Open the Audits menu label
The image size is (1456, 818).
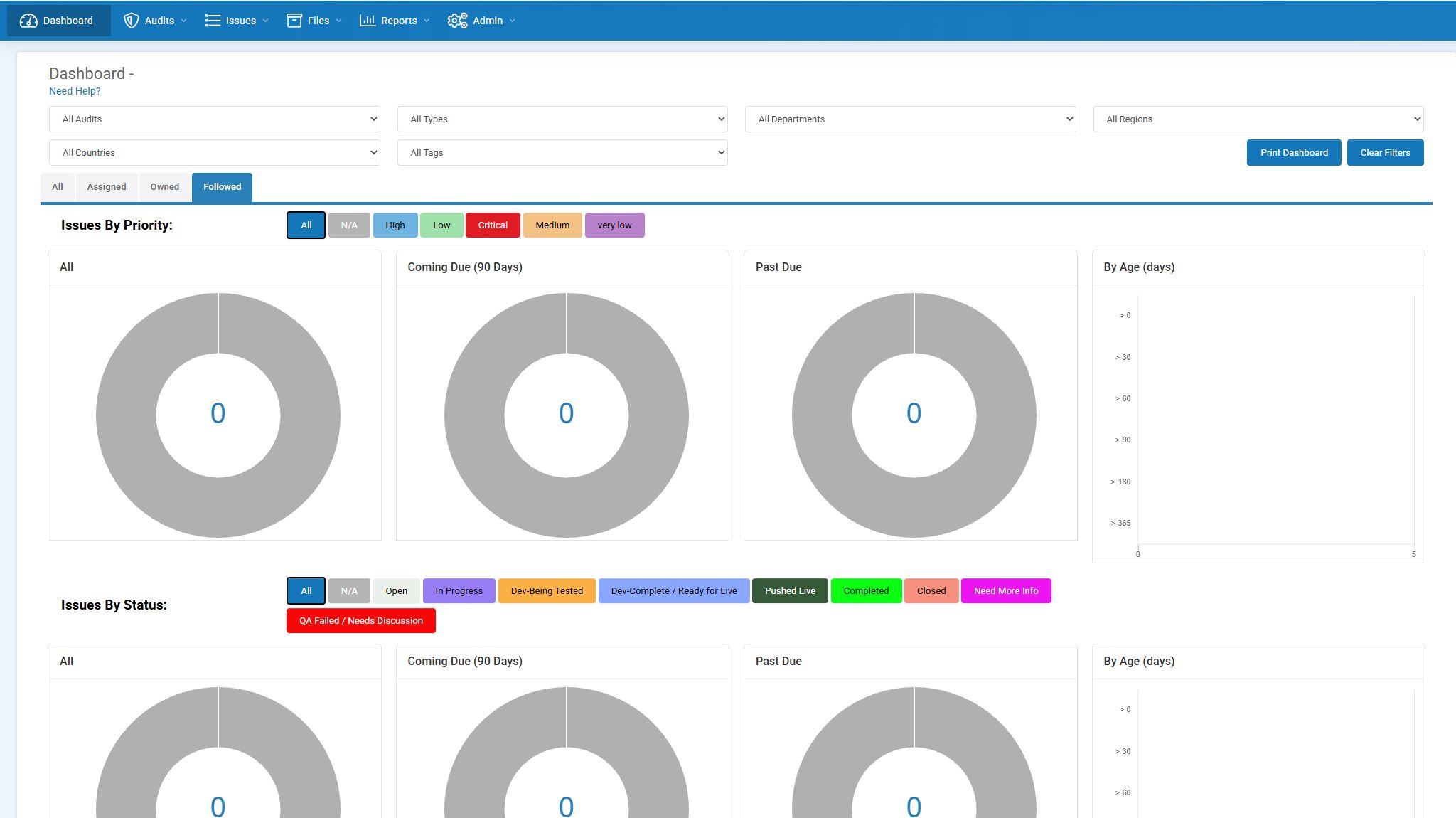pyautogui.click(x=159, y=21)
